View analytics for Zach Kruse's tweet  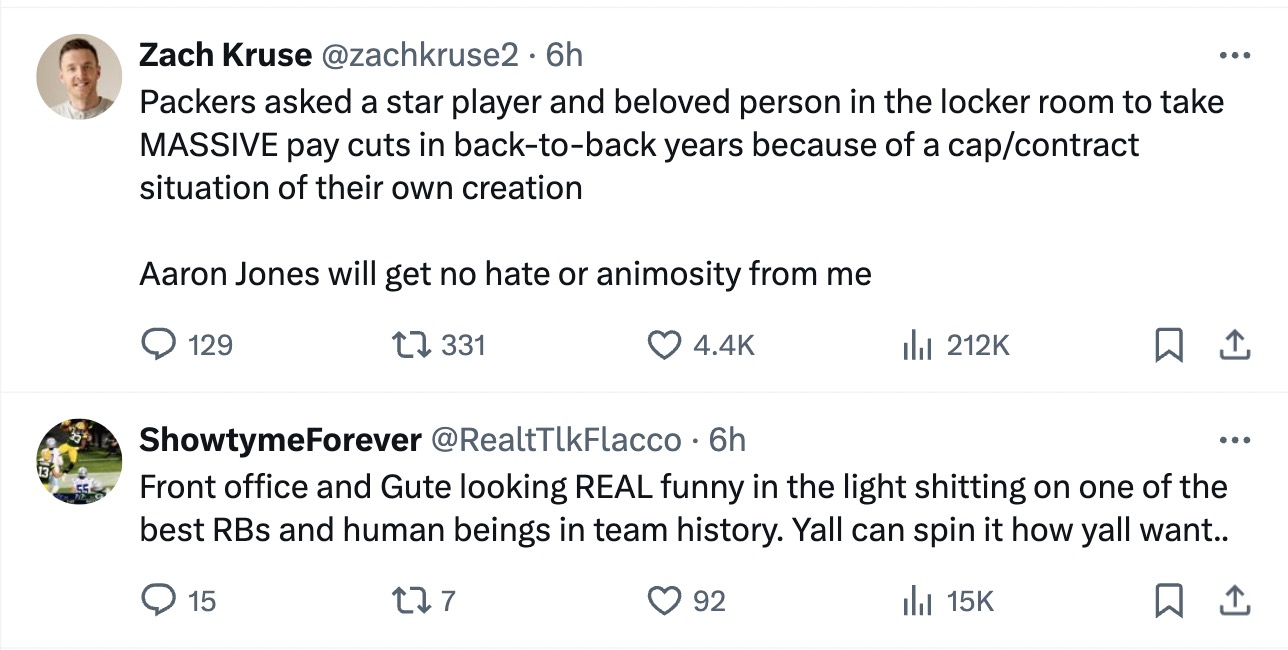click(916, 345)
